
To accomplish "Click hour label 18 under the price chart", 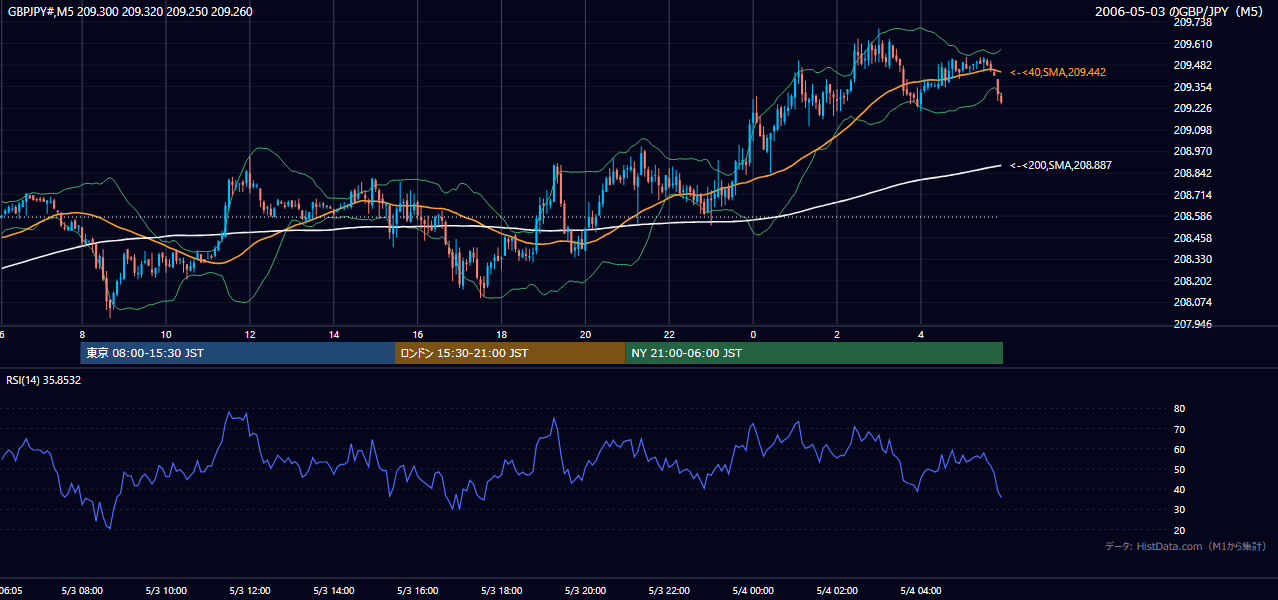I will click(x=502, y=335).
